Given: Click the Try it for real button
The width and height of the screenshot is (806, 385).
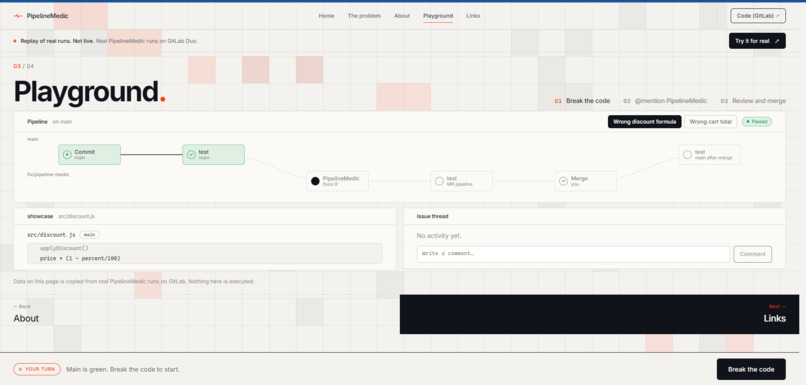Looking at the screenshot, I should pyautogui.click(x=757, y=41).
